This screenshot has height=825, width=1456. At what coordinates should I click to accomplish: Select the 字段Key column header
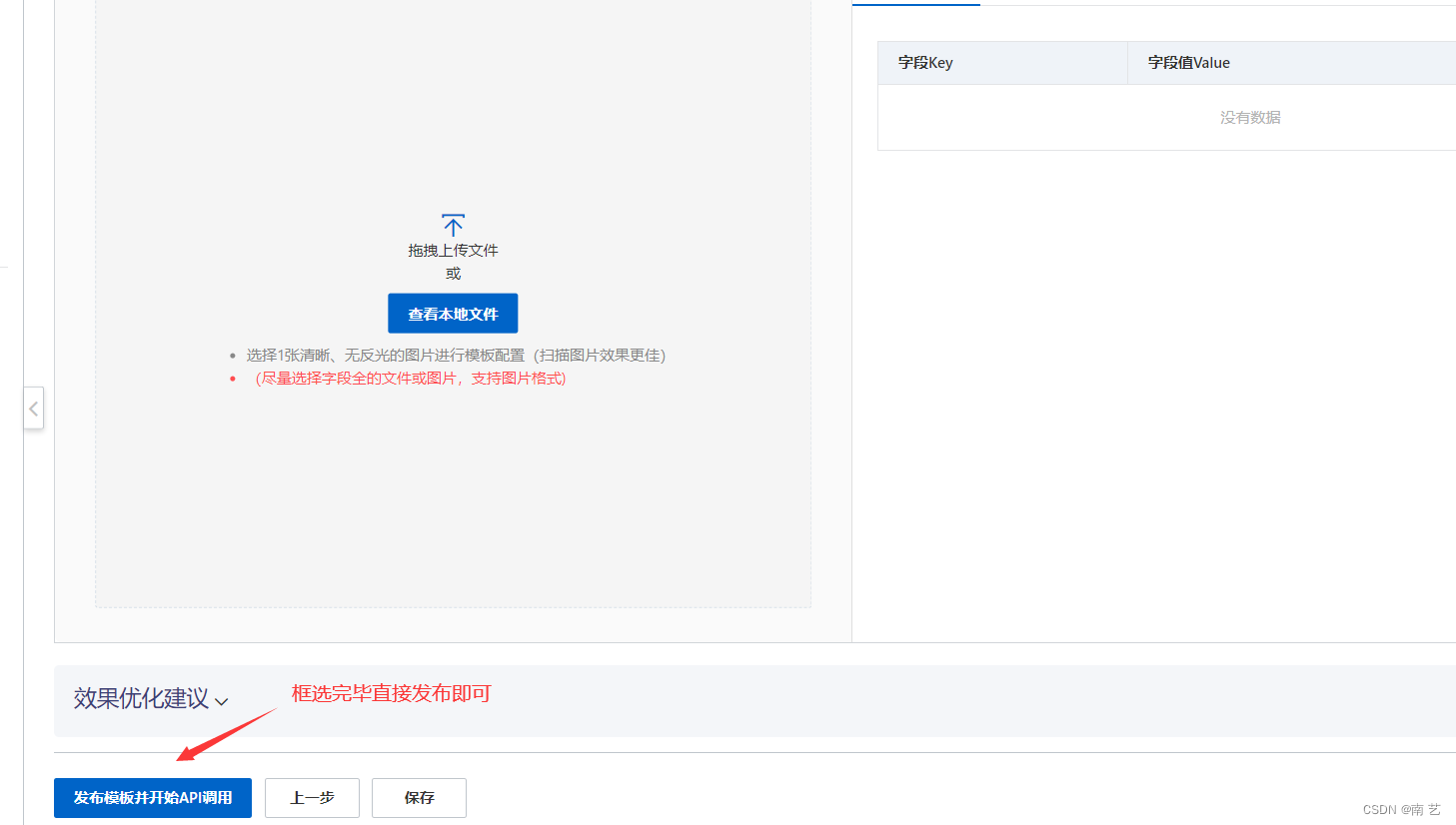[1002, 63]
